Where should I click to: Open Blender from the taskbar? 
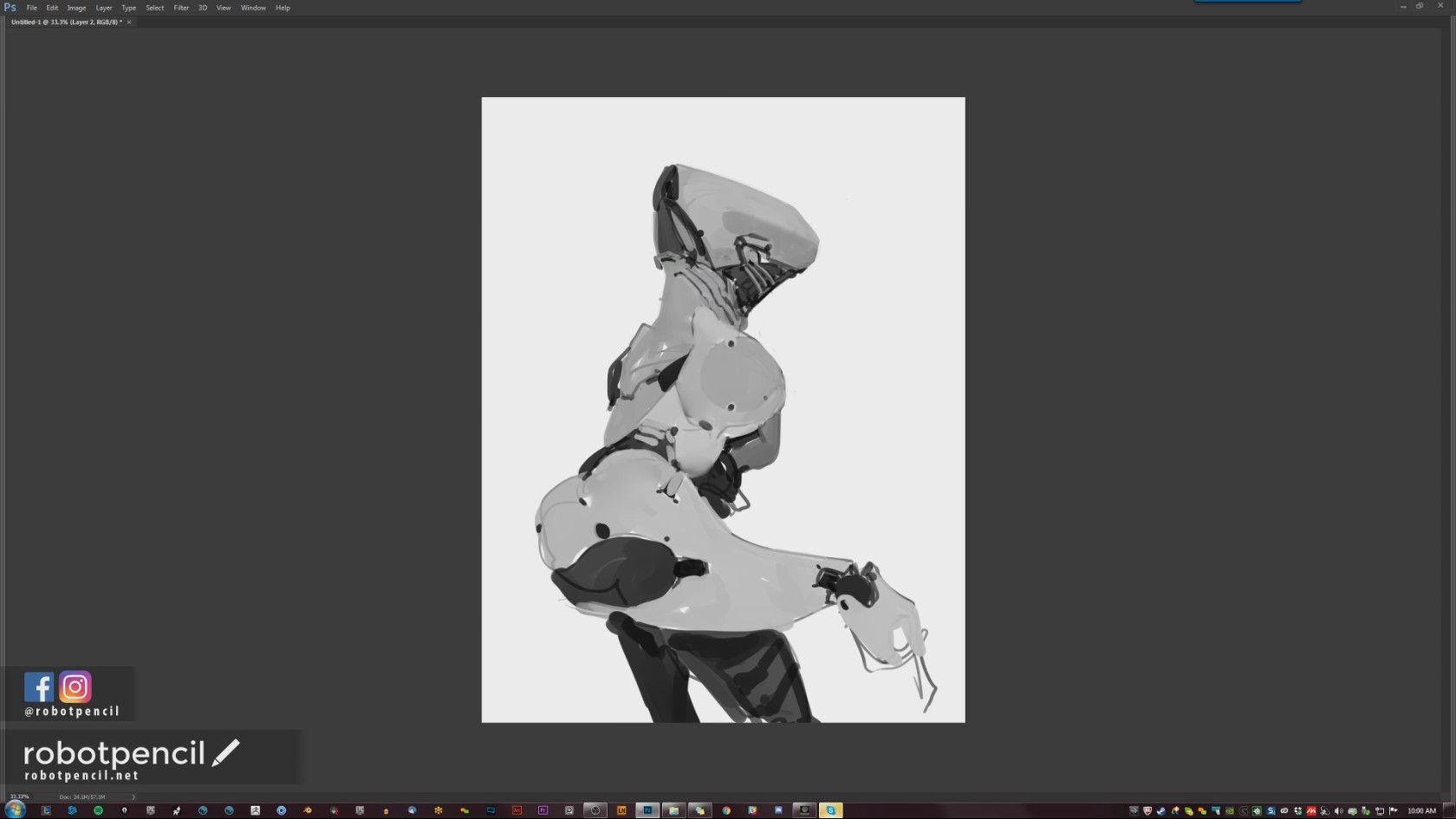308,810
